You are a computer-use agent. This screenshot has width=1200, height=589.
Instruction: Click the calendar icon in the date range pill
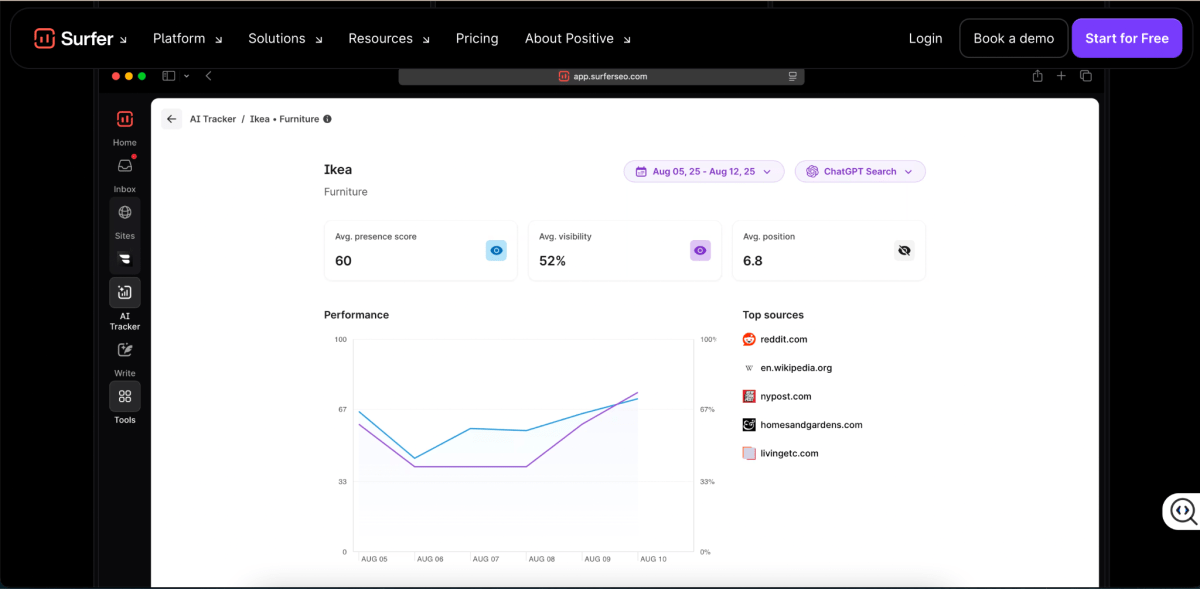click(640, 172)
